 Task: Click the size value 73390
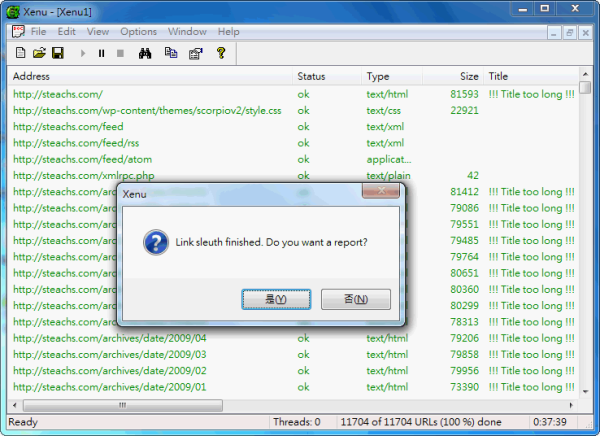pos(464,387)
